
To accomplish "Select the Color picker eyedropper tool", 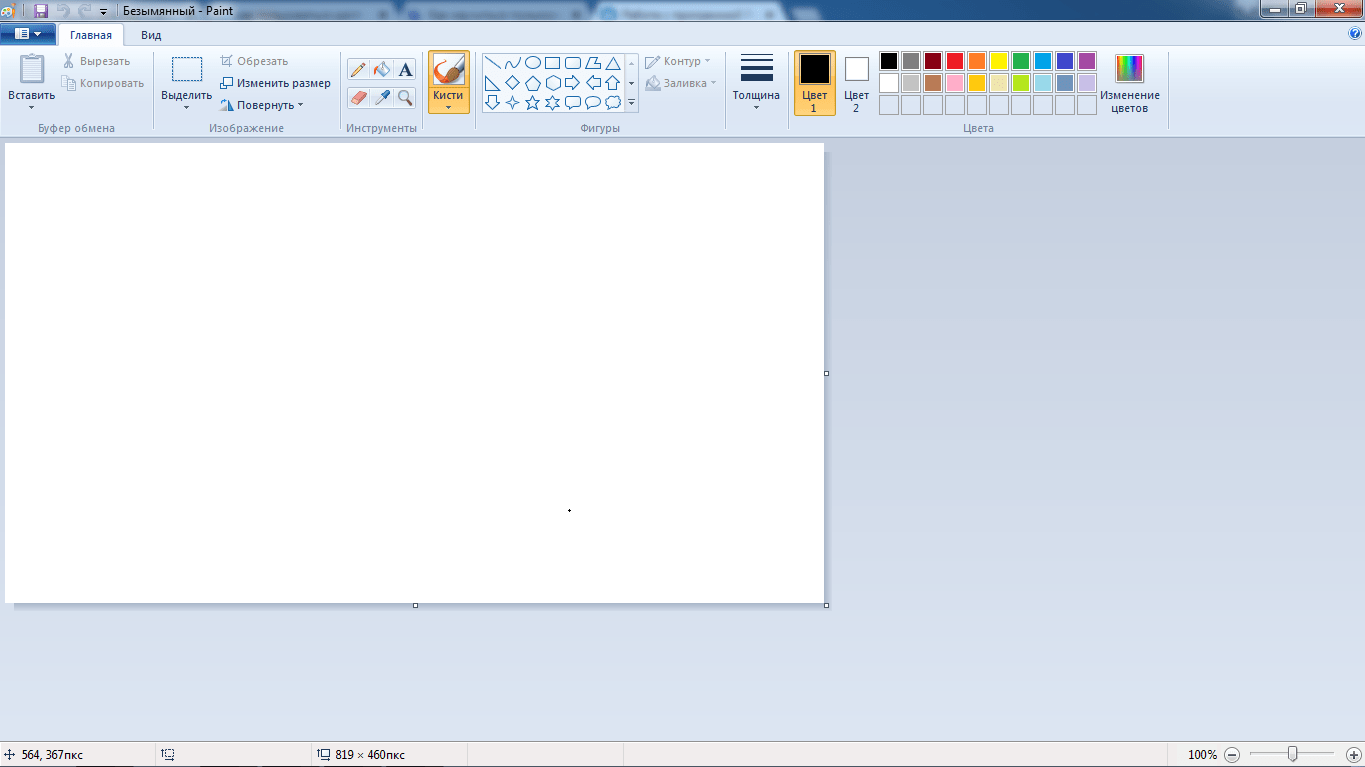I will click(x=381, y=97).
